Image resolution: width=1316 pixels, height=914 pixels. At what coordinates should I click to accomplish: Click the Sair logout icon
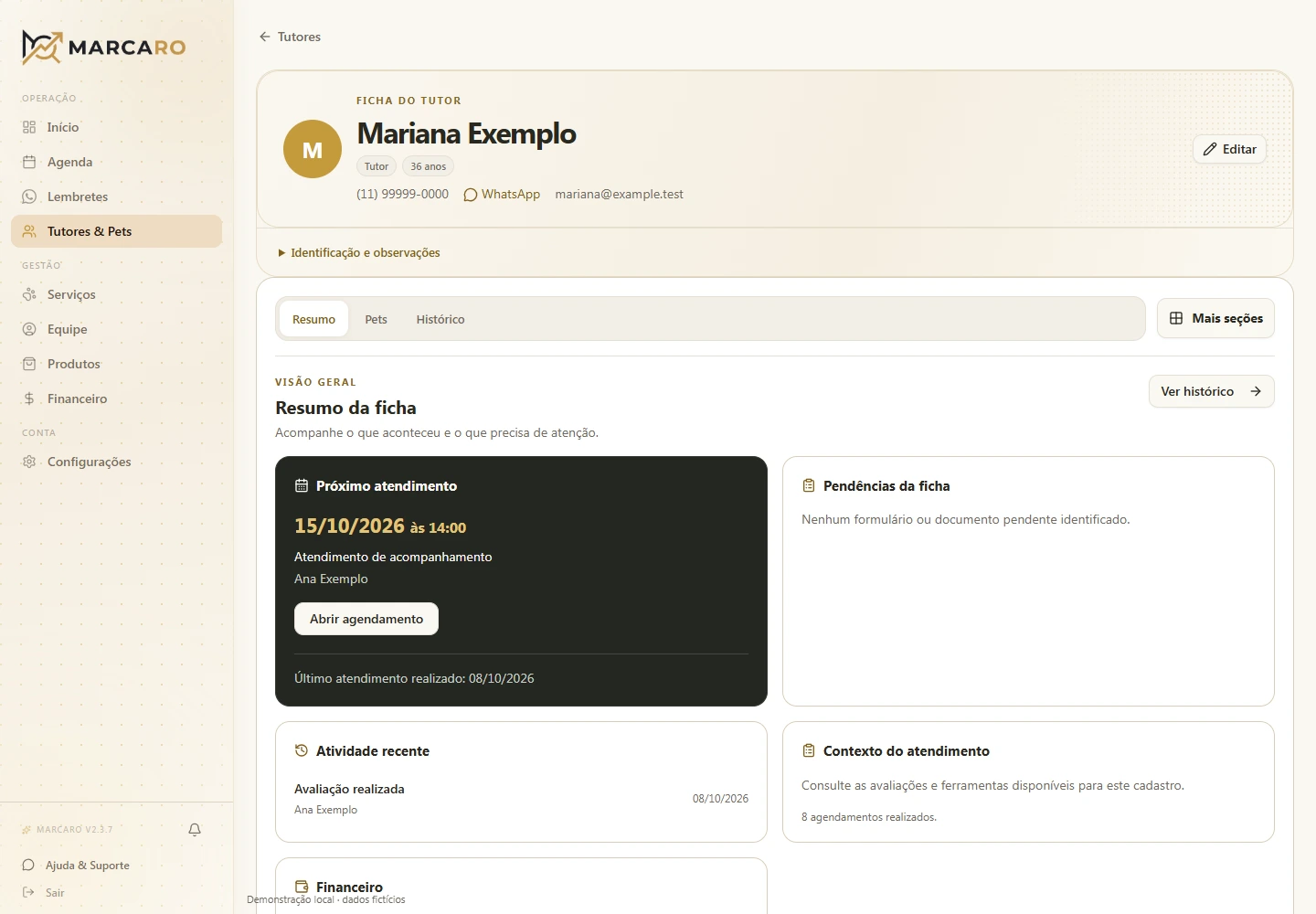(x=28, y=893)
